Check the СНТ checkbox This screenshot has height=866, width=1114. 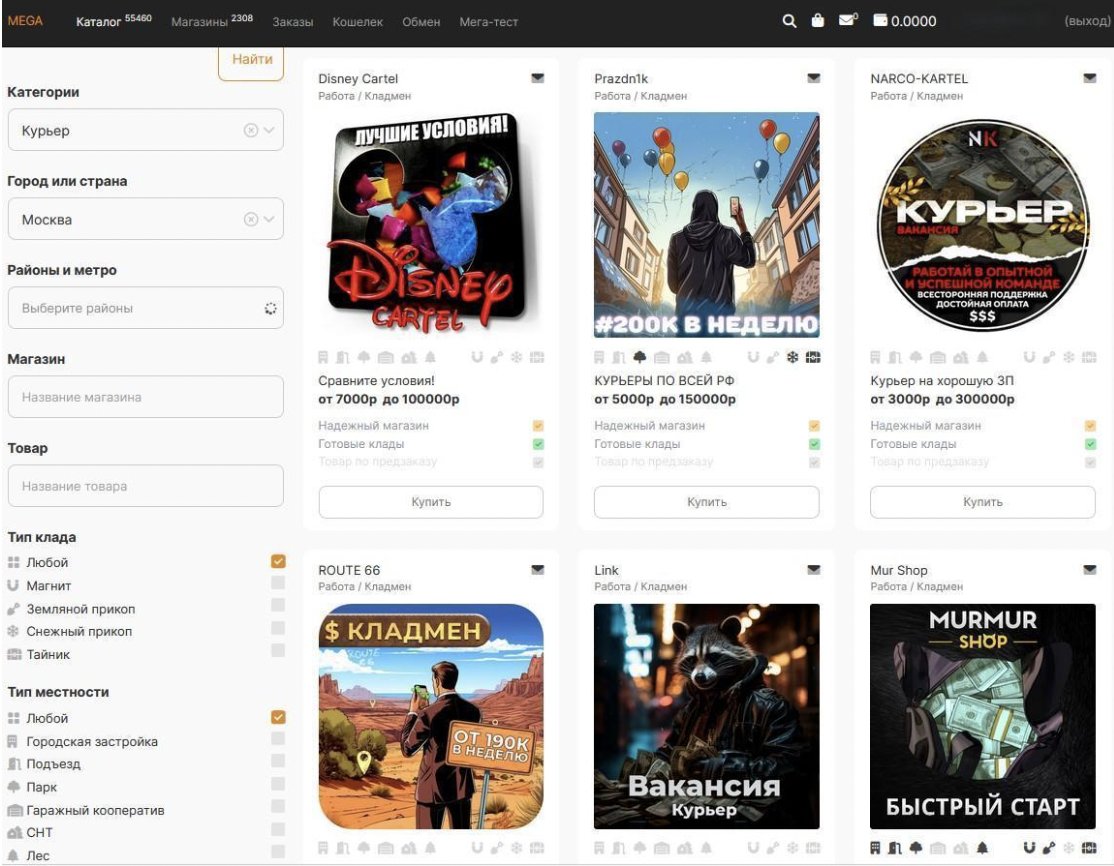click(278, 829)
